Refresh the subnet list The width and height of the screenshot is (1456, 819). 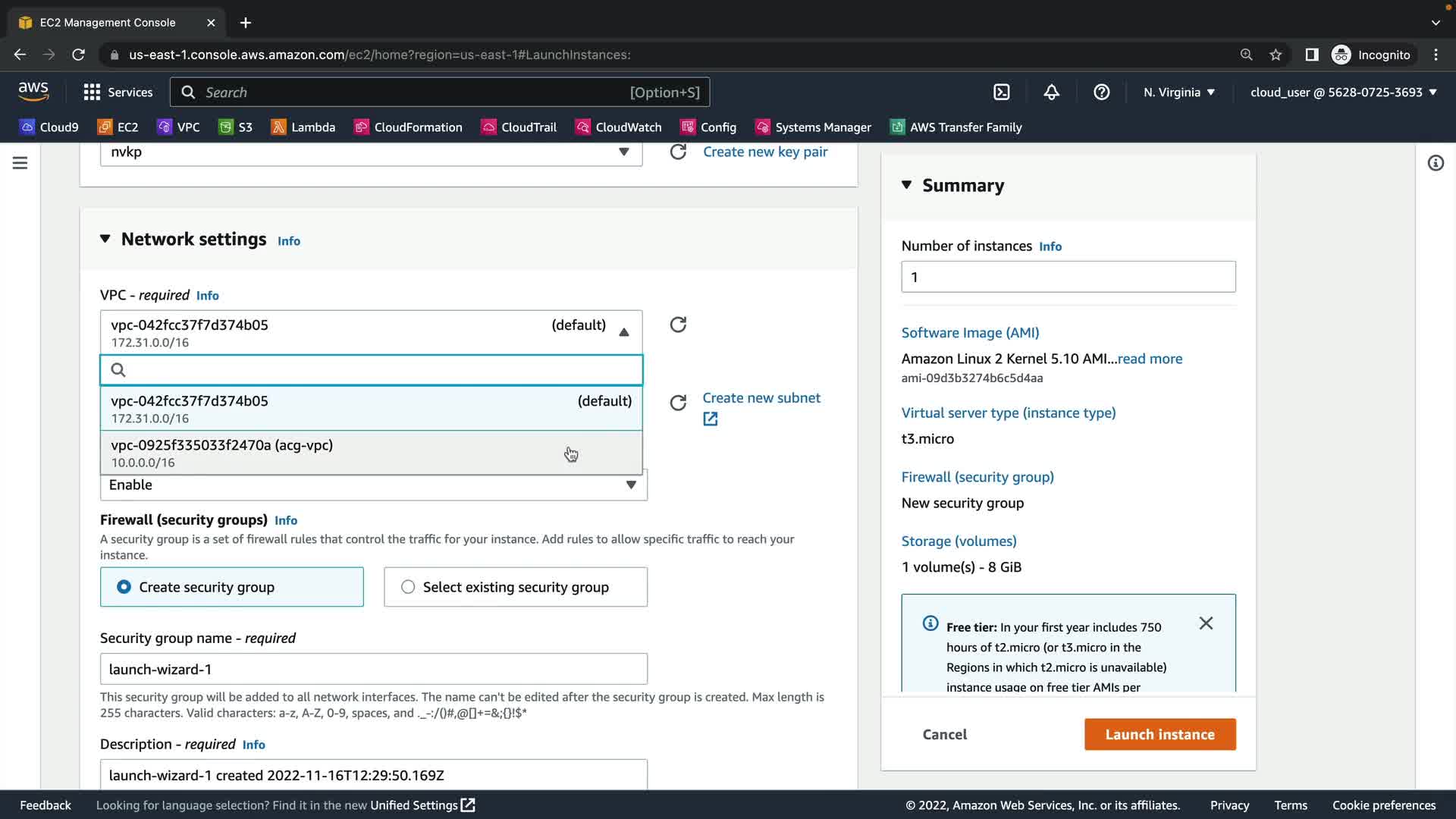click(x=678, y=403)
